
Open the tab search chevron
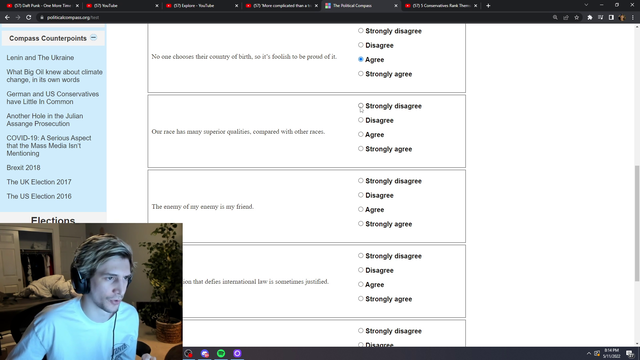click(586, 5)
